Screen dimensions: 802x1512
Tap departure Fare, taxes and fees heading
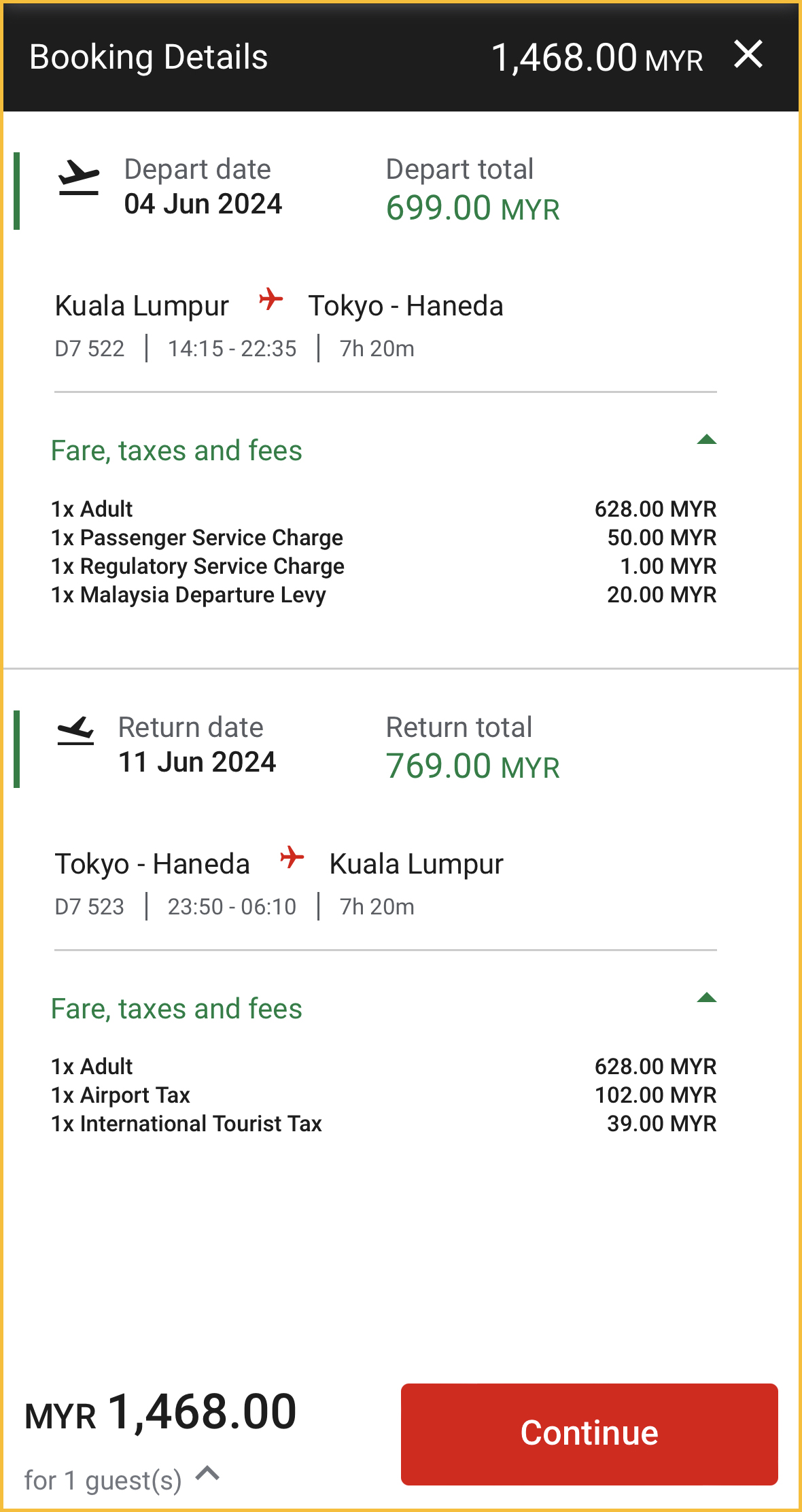pos(177,451)
